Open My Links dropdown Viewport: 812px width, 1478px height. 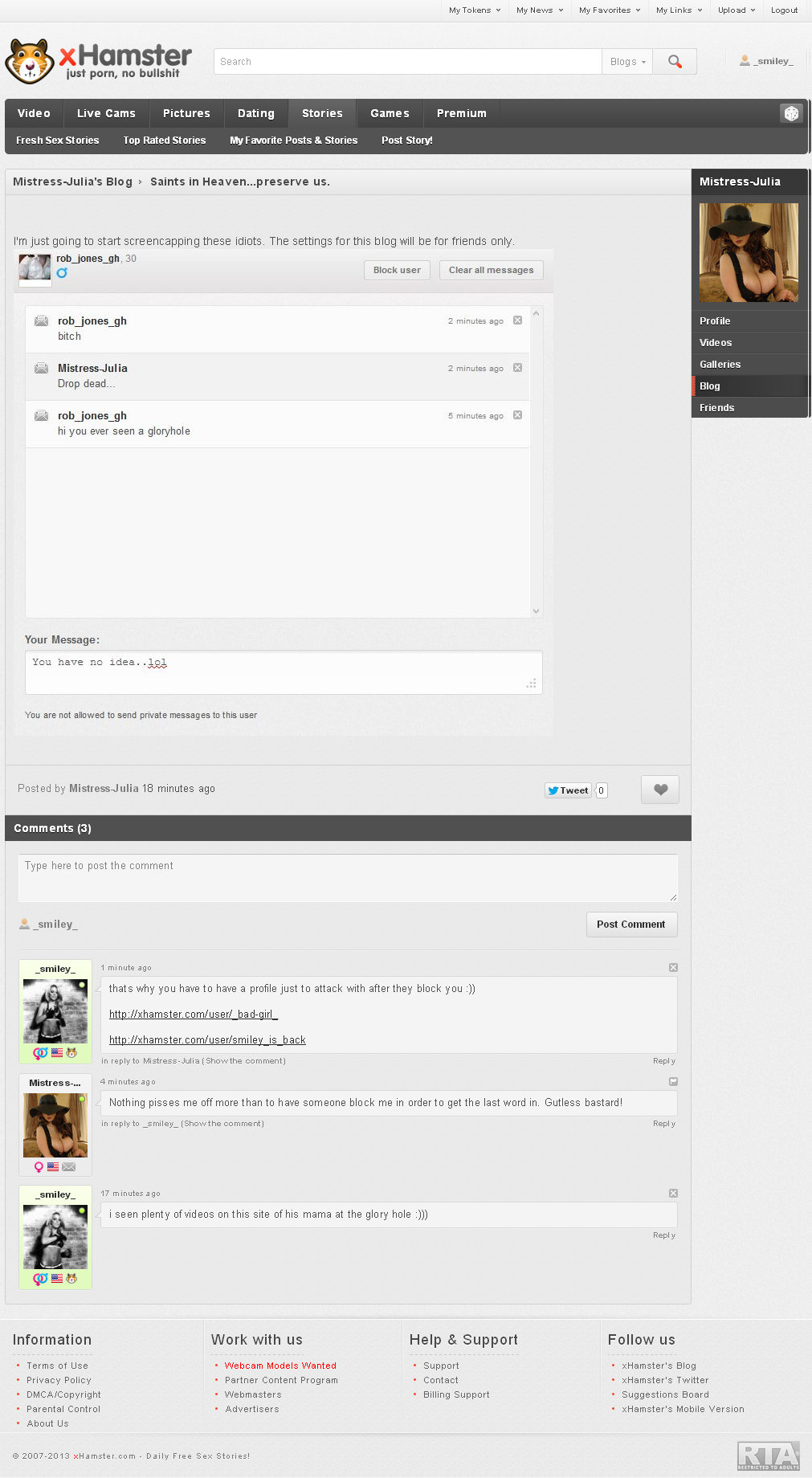pos(679,10)
